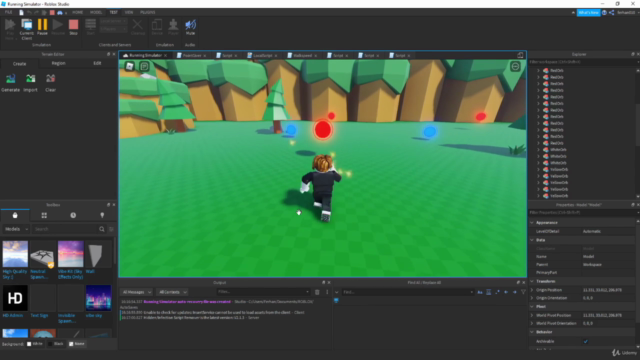Switch to the HOME ribbon tab

[x=78, y=12]
